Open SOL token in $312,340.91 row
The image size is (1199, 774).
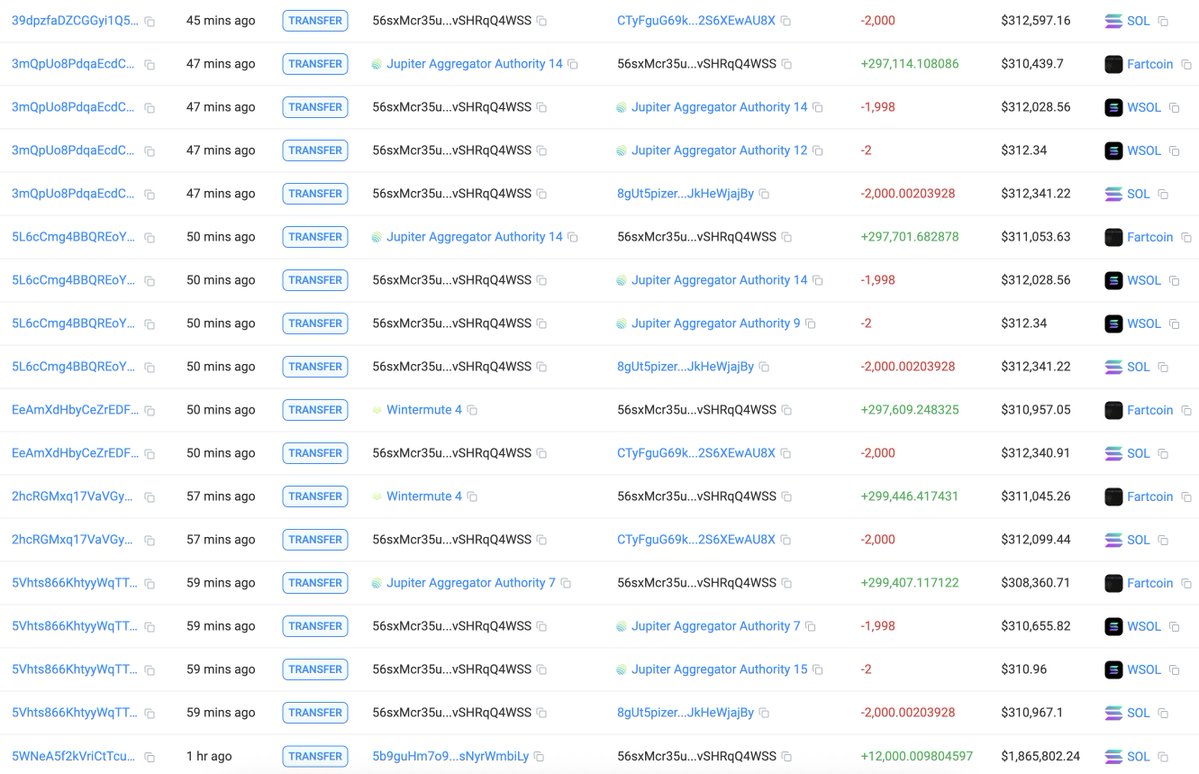coord(1138,453)
